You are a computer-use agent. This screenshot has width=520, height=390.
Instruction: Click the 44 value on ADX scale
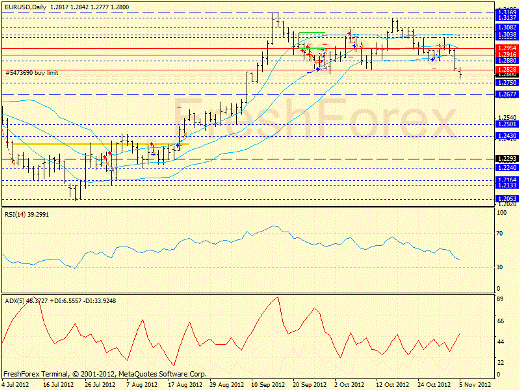pos(500,342)
